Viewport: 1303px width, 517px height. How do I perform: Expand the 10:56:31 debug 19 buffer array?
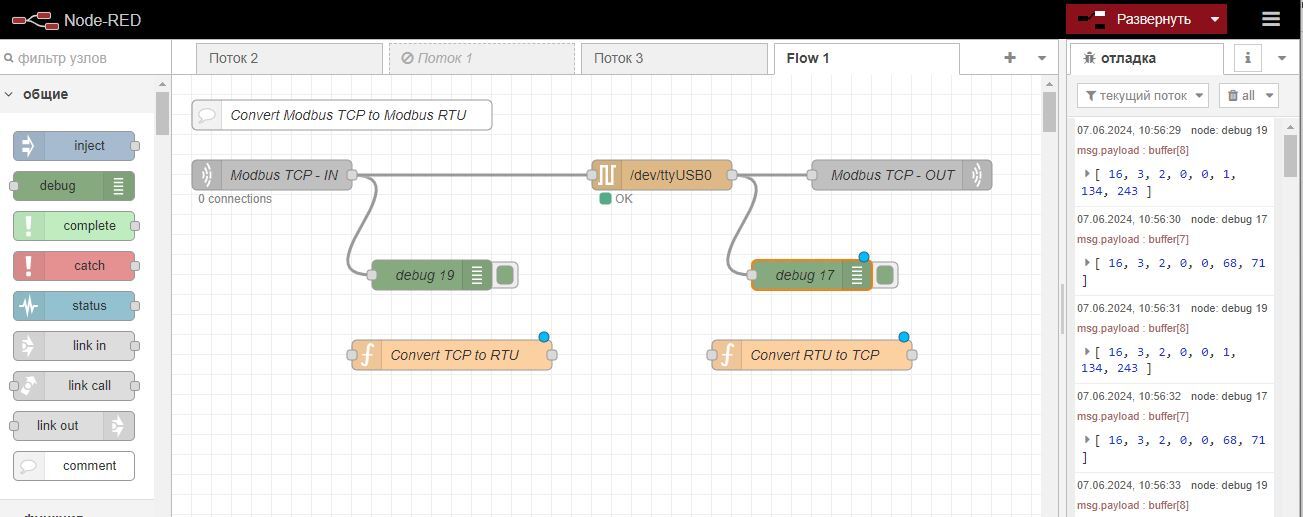click(1087, 352)
